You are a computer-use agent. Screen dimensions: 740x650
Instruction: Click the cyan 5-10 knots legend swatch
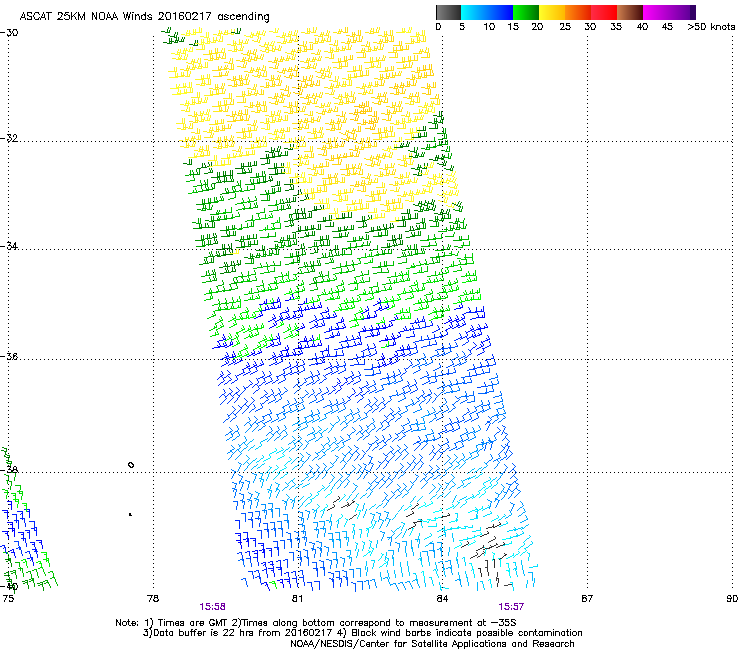473,12
